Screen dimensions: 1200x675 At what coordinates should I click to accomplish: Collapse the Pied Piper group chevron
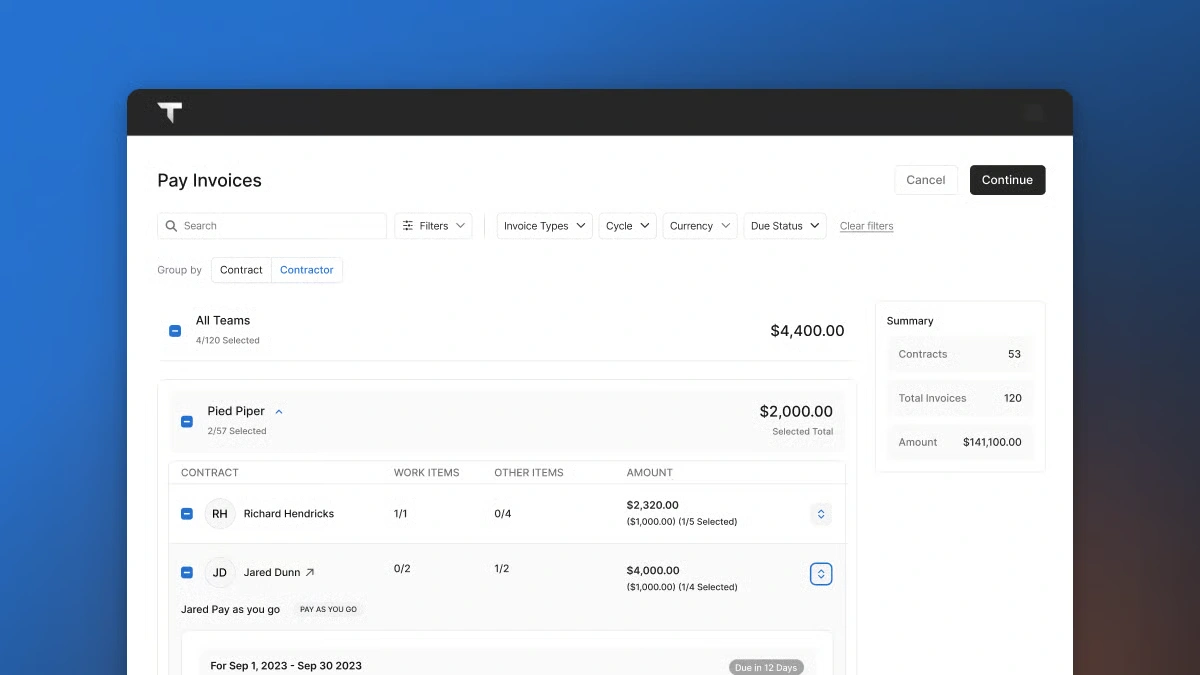click(x=279, y=412)
